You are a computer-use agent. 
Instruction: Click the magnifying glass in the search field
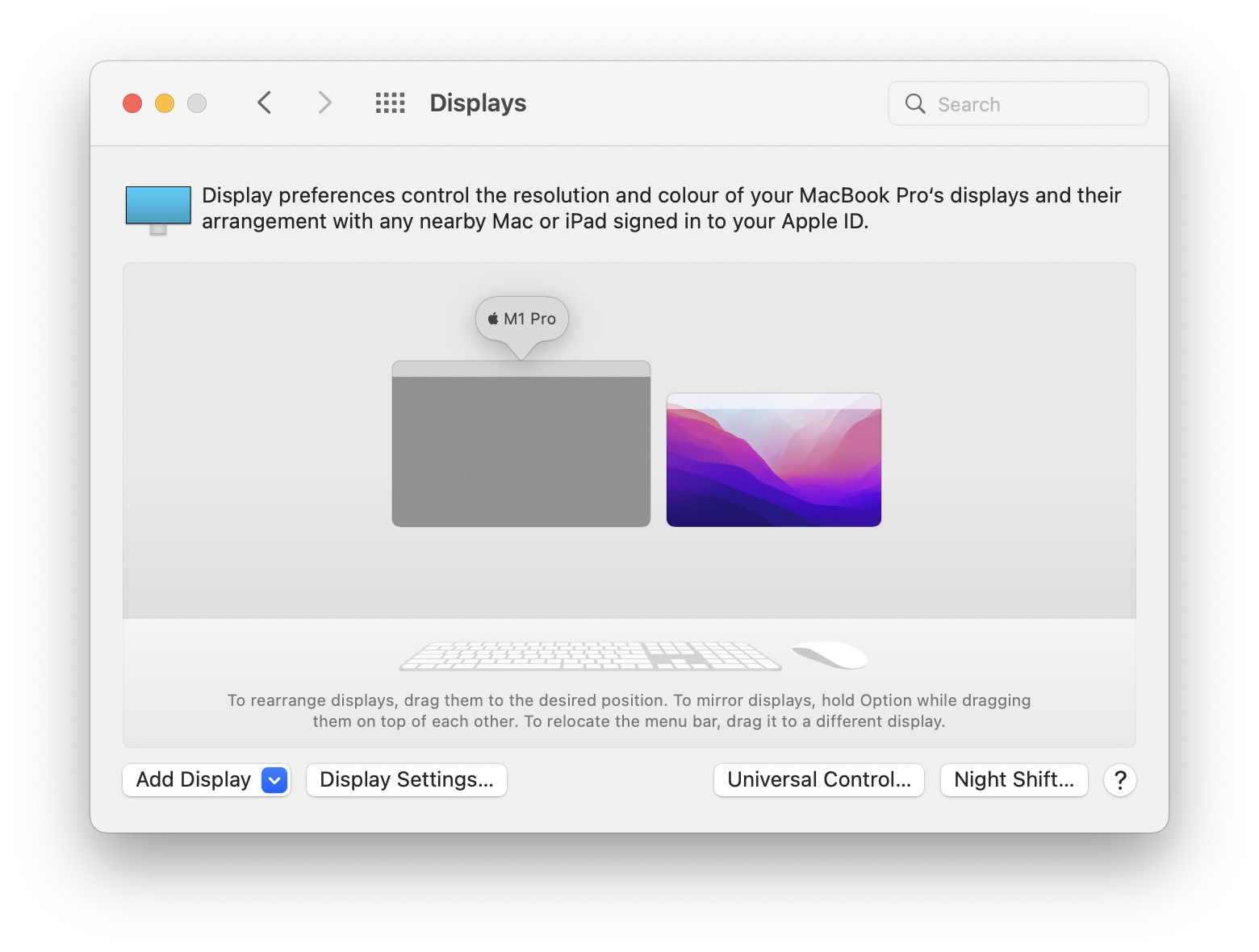pos(914,103)
